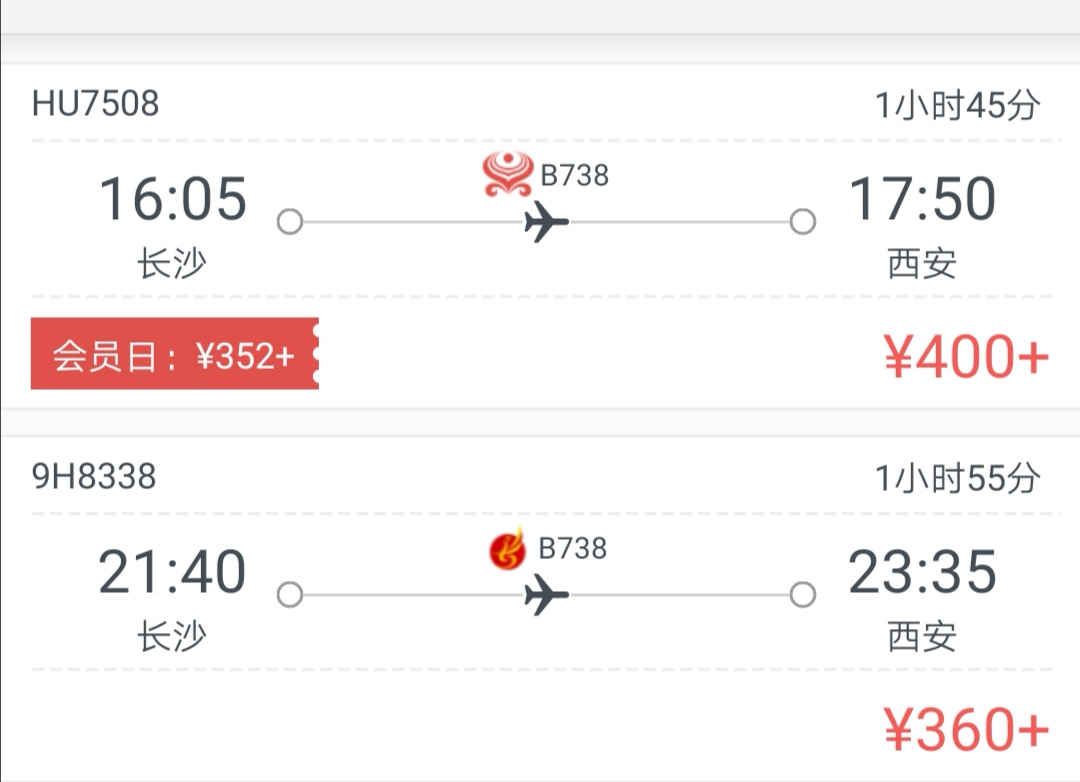Click the airplane icon on 9H8338 route line
Image resolution: width=1080 pixels, height=782 pixels.
546,595
